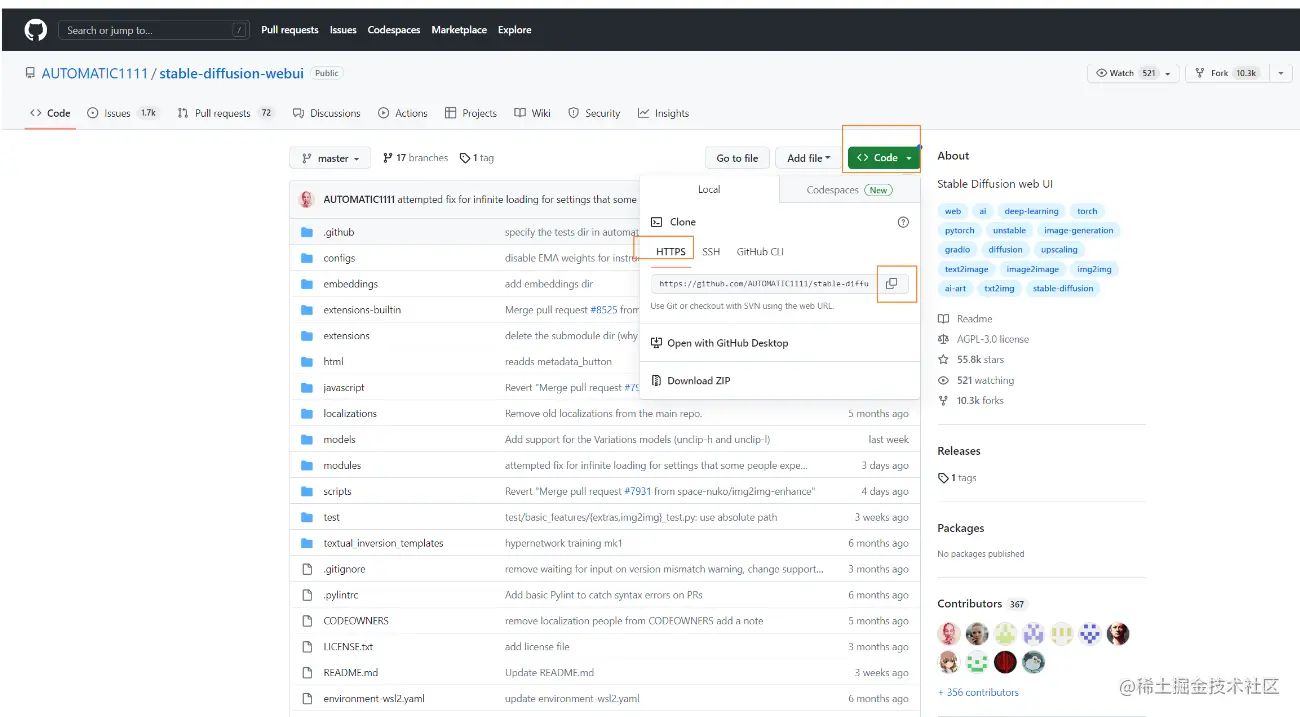Viewport: 1300px width, 717px height.
Task: Open the Contributors heading link
Action: (x=969, y=604)
